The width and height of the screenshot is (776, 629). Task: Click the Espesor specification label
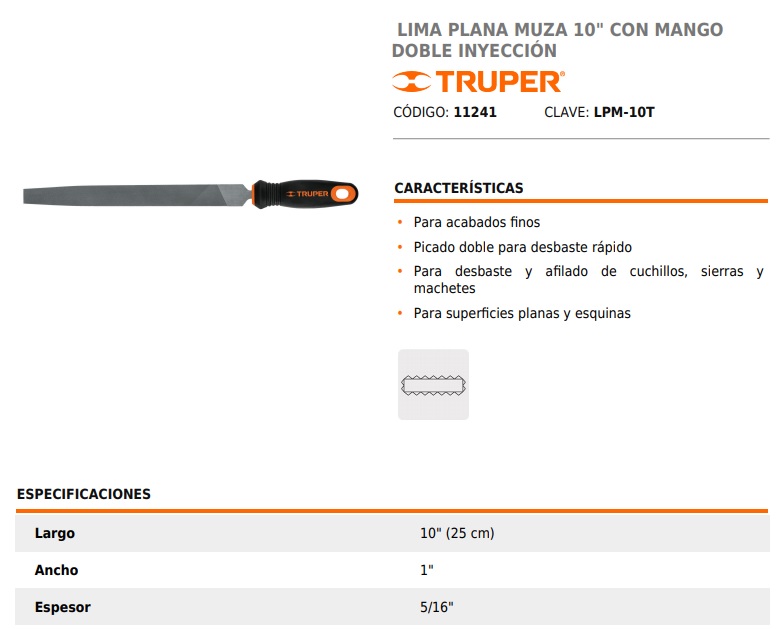(63, 607)
